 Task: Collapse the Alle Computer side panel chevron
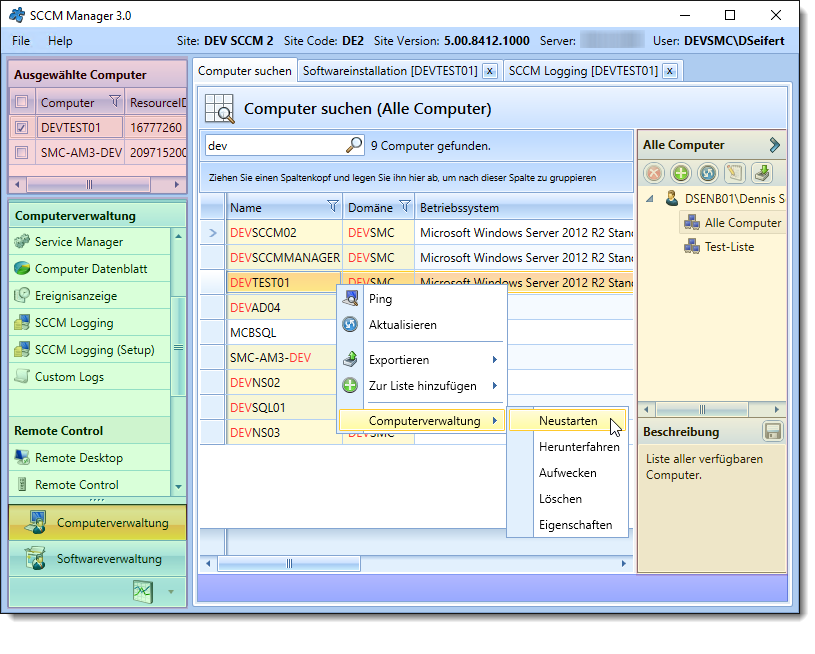pyautogui.click(x=774, y=145)
